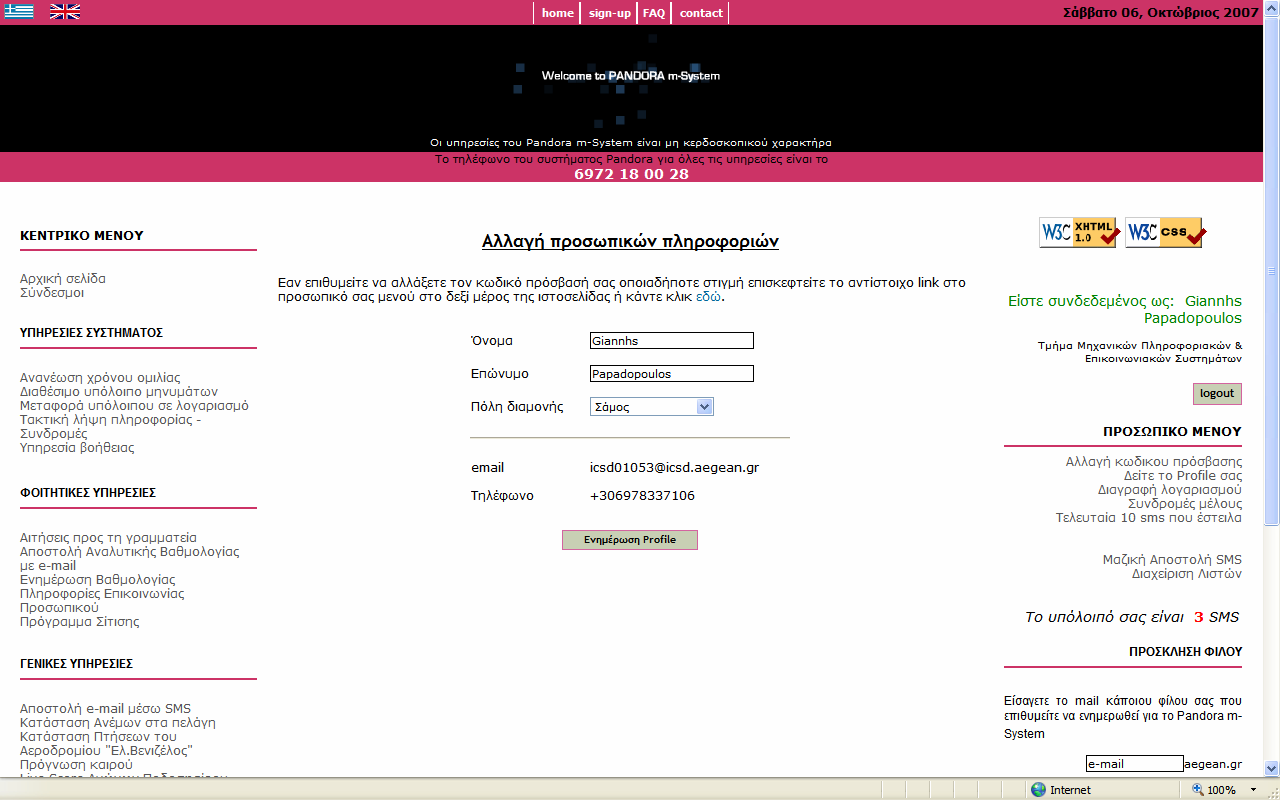Click the Internet zone globe icon in status bar
Viewport: 1280px width, 800px height.
[x=1038, y=790]
